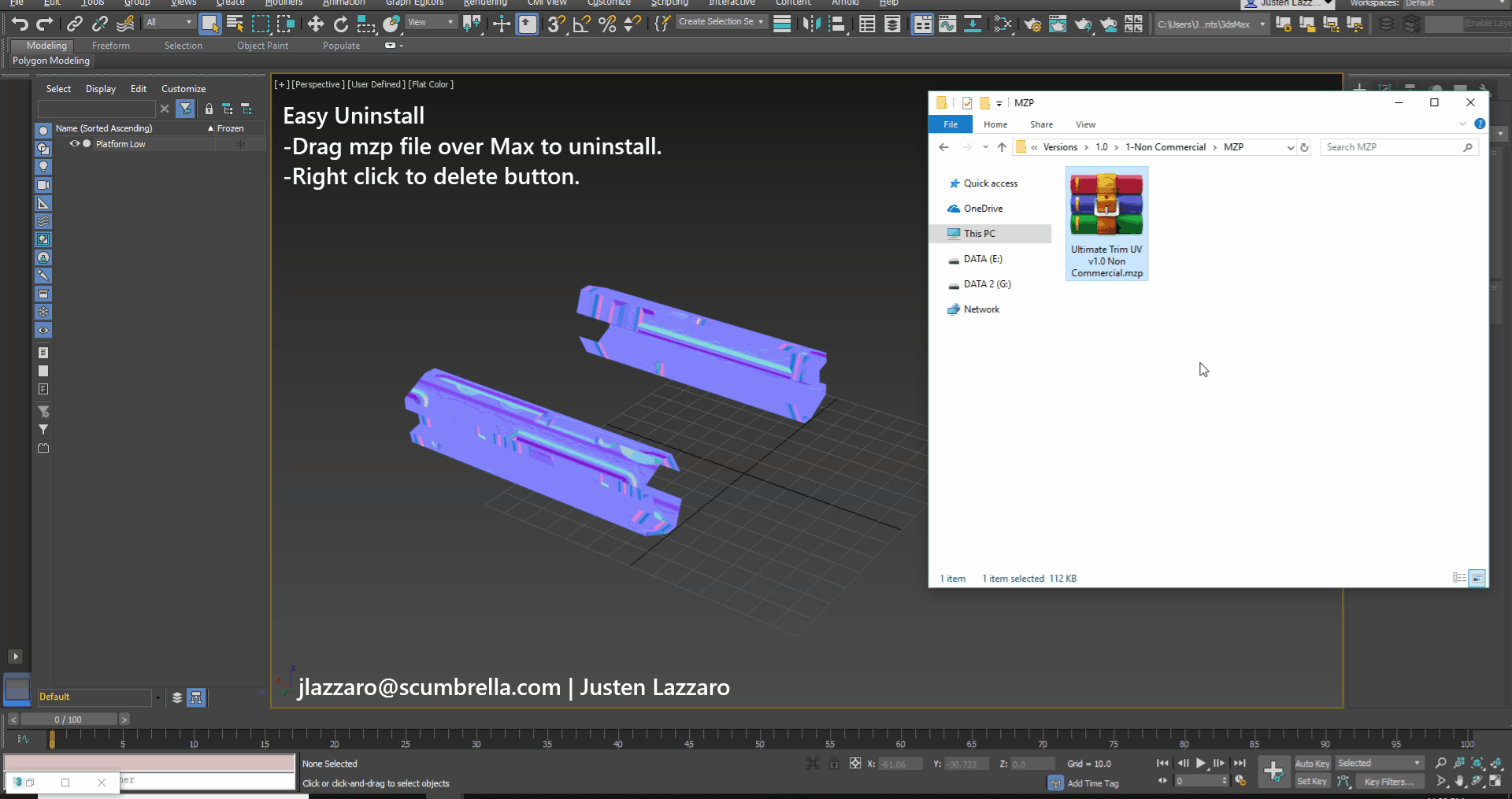Jump to the animation end frame
The image size is (1512, 799).
[1240, 763]
